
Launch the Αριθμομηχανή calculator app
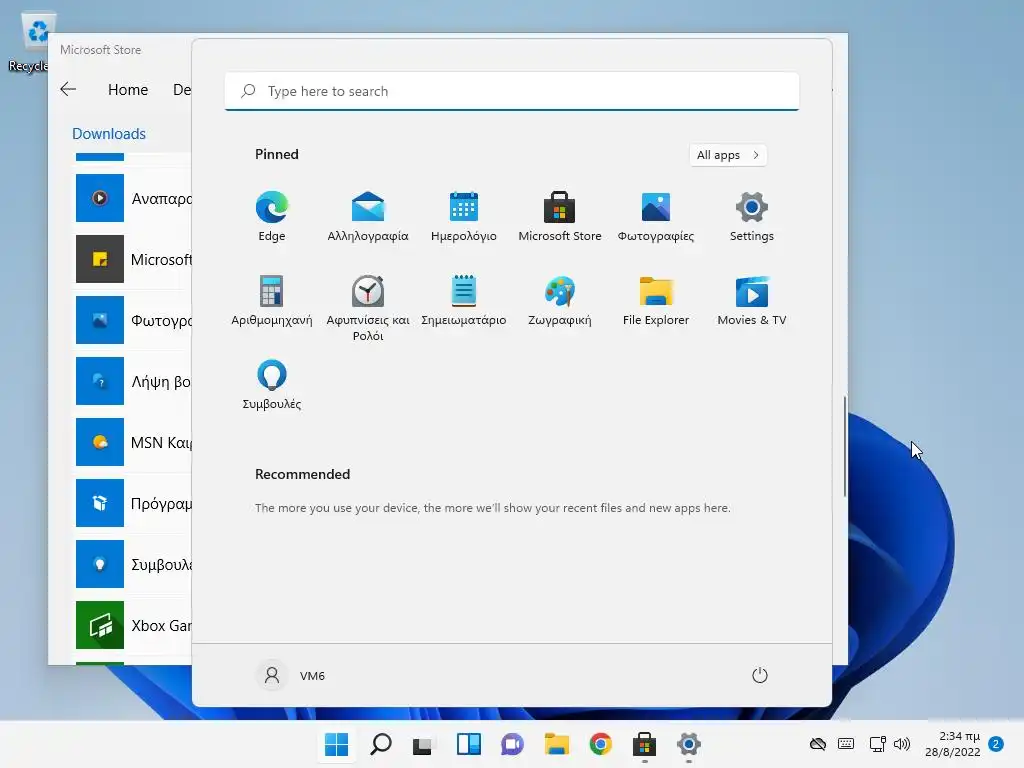[x=272, y=300]
